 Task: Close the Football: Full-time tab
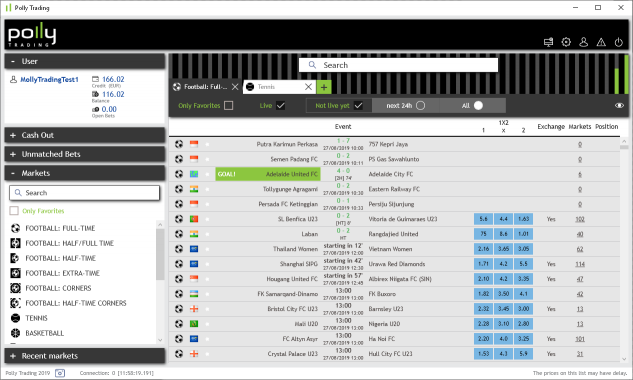[x=235, y=87]
